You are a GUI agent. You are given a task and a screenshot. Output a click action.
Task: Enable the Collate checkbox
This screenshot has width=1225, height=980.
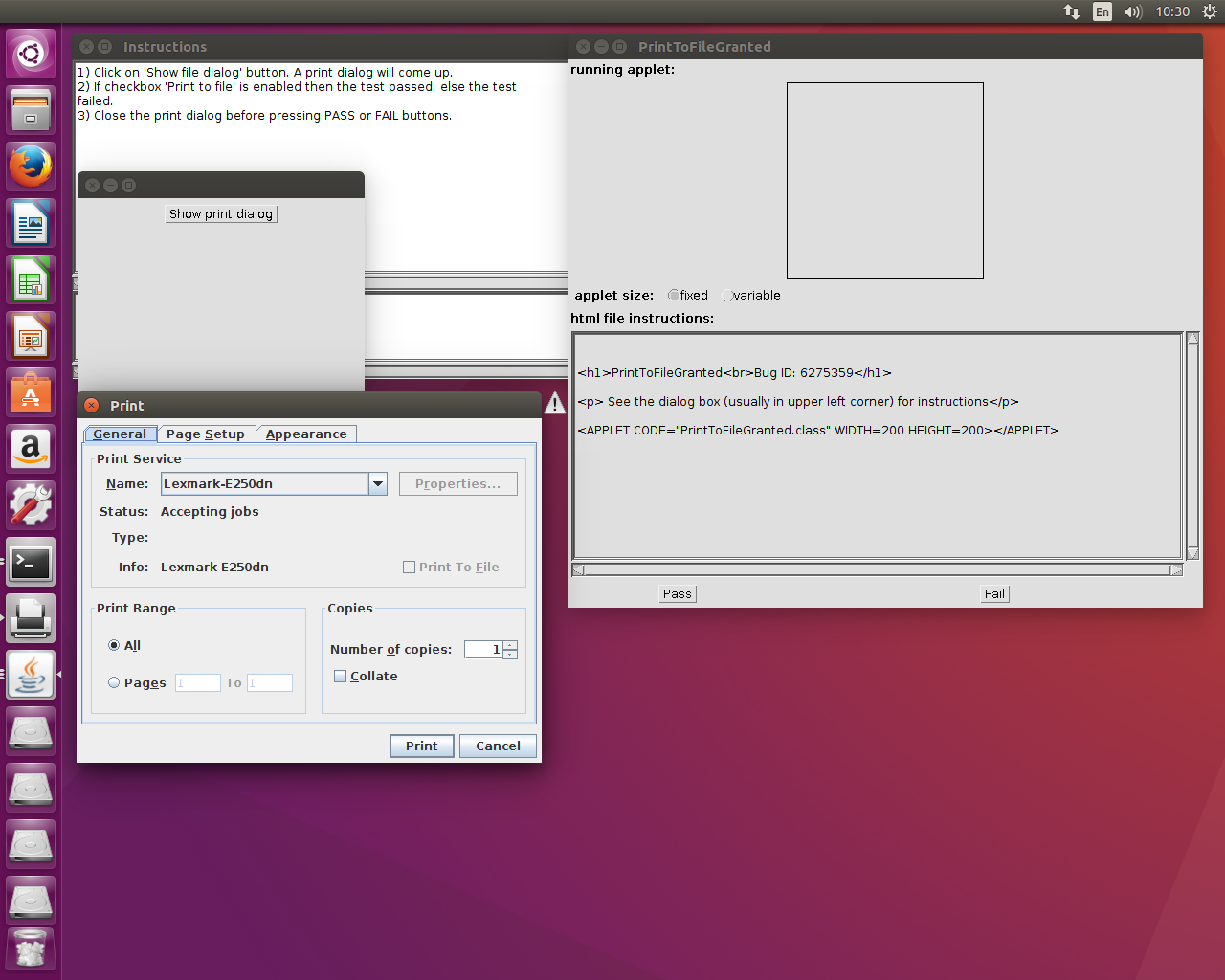coord(340,677)
